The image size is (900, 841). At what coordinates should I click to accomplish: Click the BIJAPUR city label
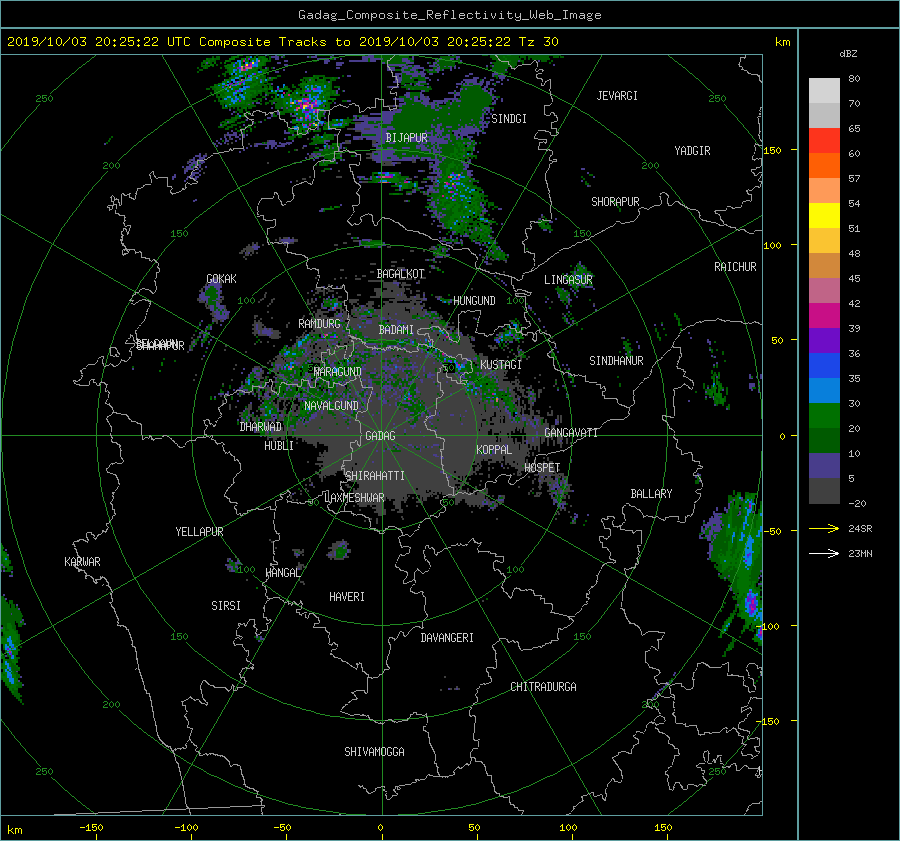pos(406,138)
